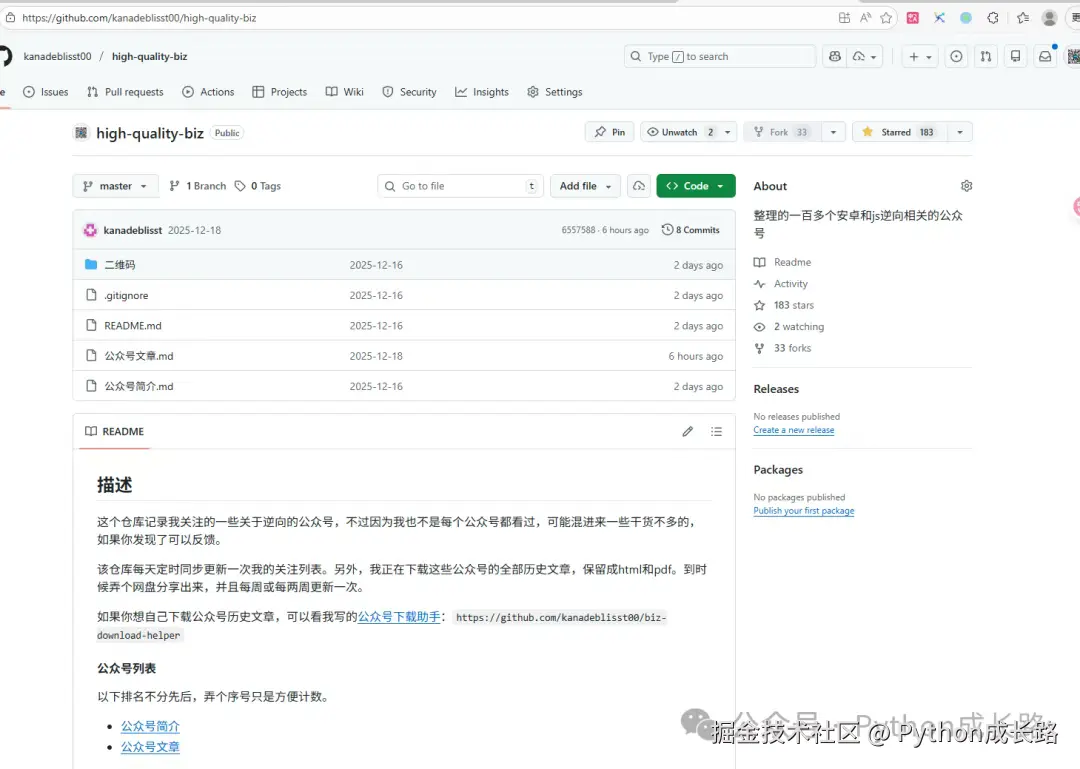The height and width of the screenshot is (769, 1080).
Task: Open the Projects tab
Action: pos(280,92)
